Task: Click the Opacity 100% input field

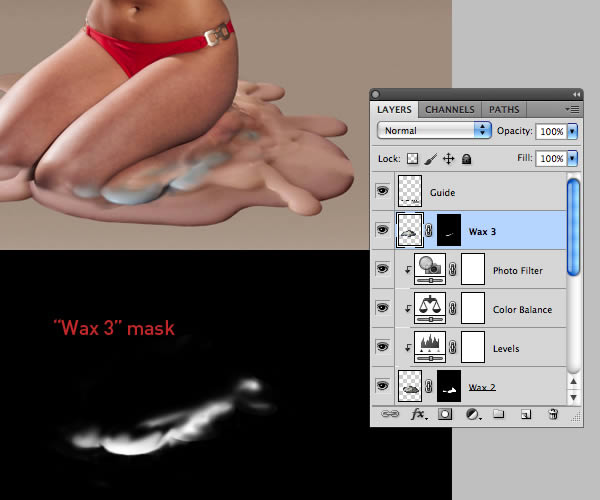Action: 551,131
